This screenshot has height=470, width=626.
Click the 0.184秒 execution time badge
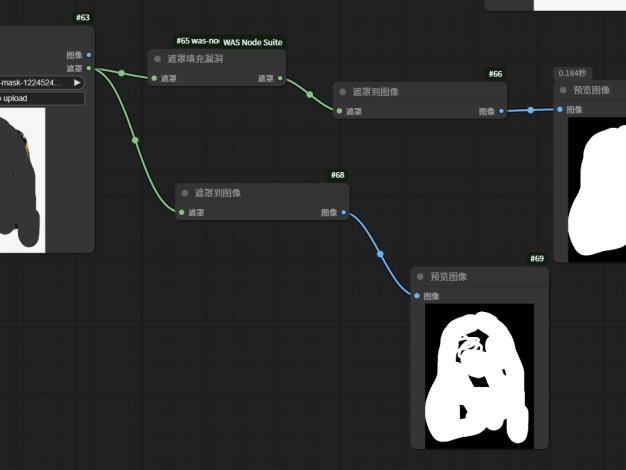click(573, 73)
